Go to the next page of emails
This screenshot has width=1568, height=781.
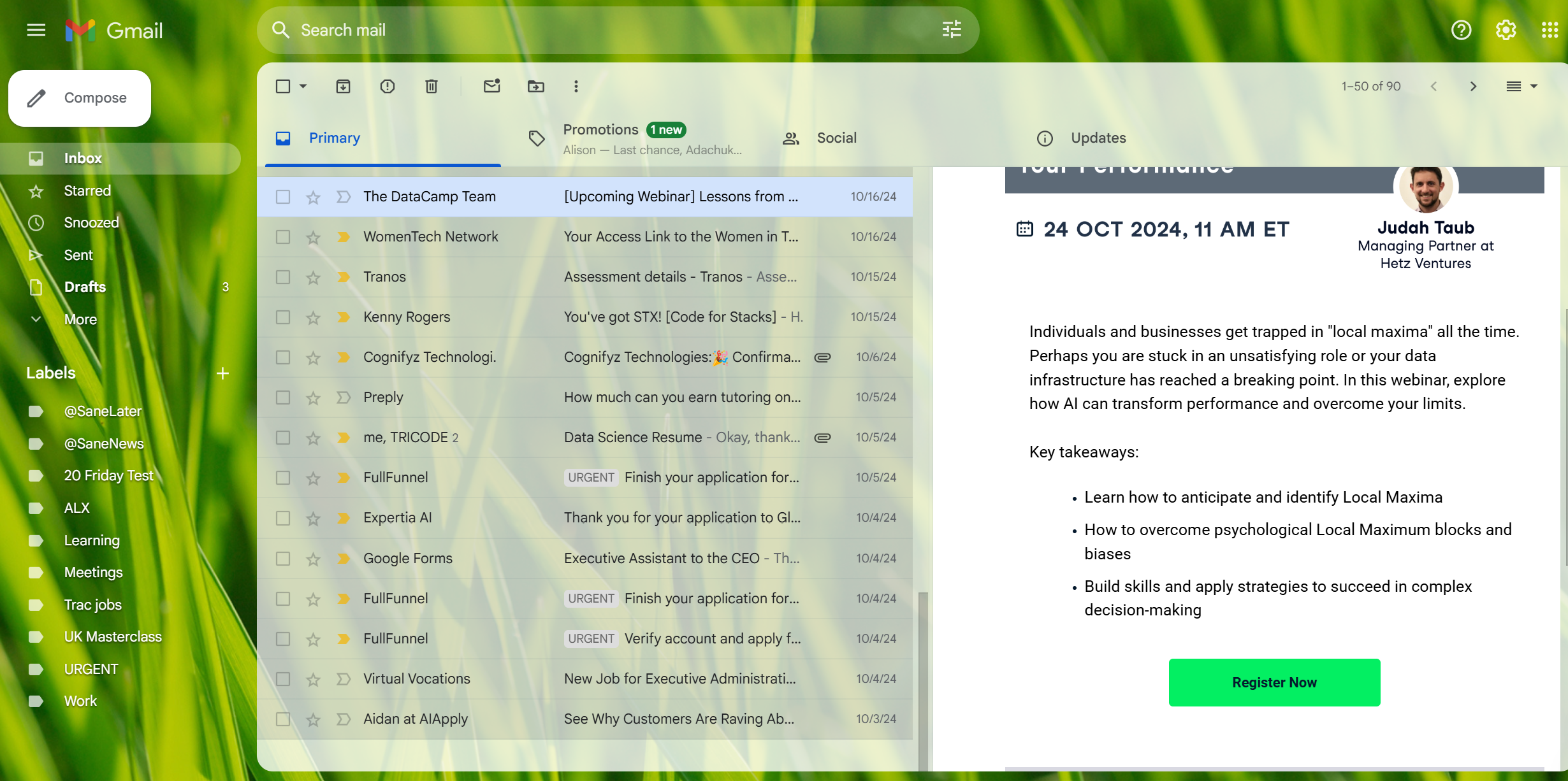click(x=1473, y=86)
